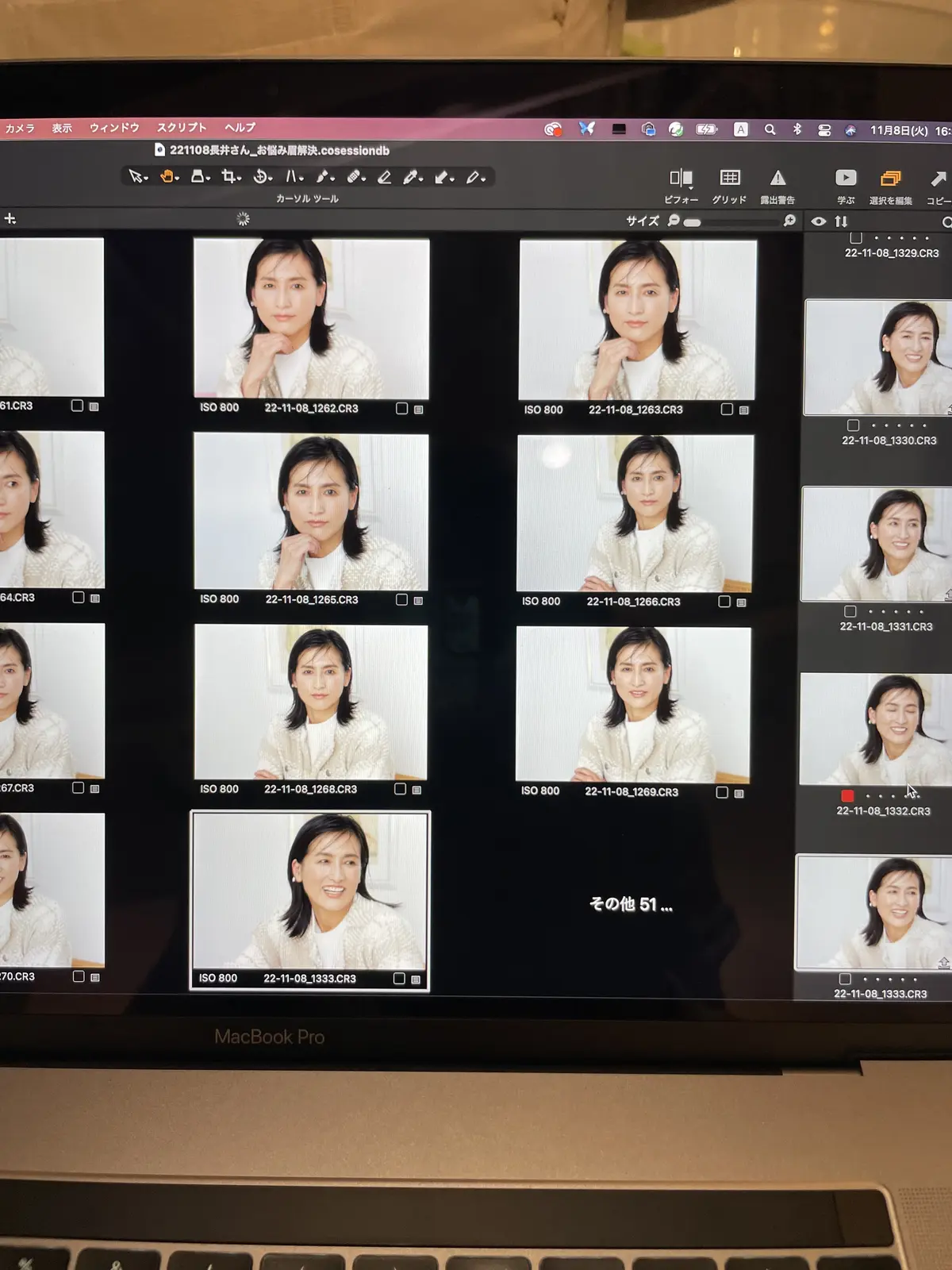Select the Keystone tool
Viewport: 952px width, 1270px height.
click(x=294, y=176)
